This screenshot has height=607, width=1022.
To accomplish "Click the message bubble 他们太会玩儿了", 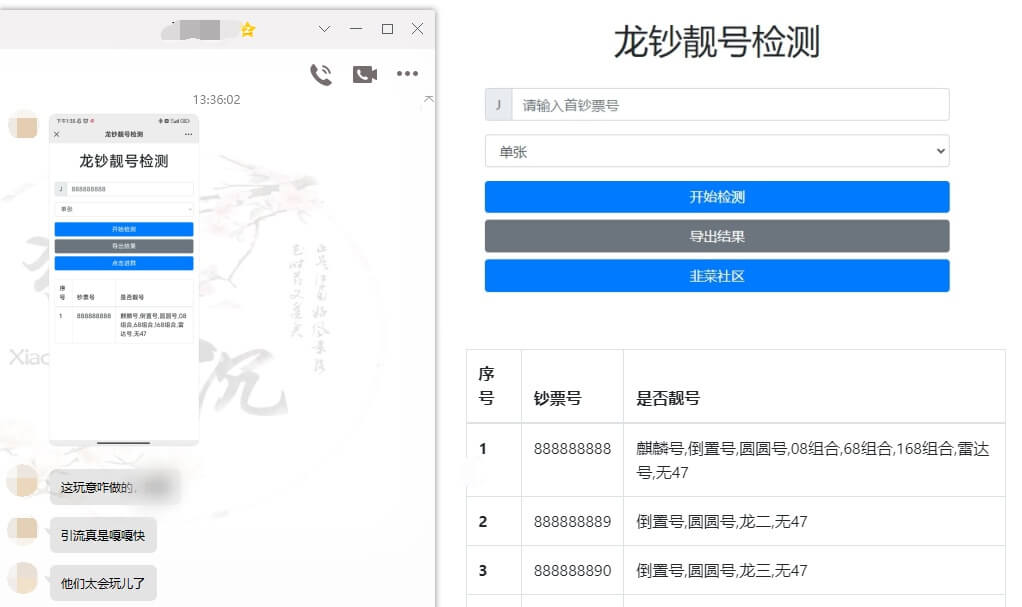I will [x=103, y=583].
